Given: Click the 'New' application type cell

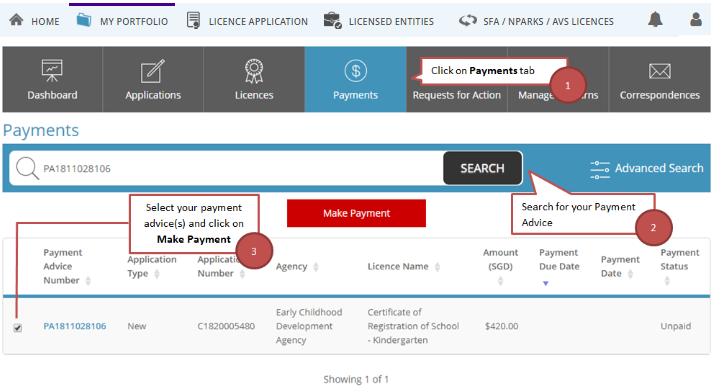Looking at the screenshot, I should coord(137,326).
